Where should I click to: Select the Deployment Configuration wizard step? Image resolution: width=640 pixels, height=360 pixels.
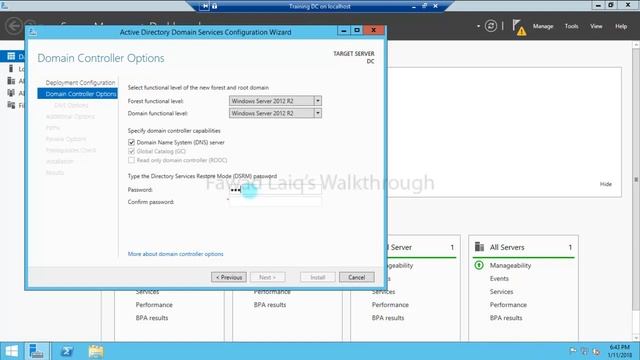click(x=80, y=82)
